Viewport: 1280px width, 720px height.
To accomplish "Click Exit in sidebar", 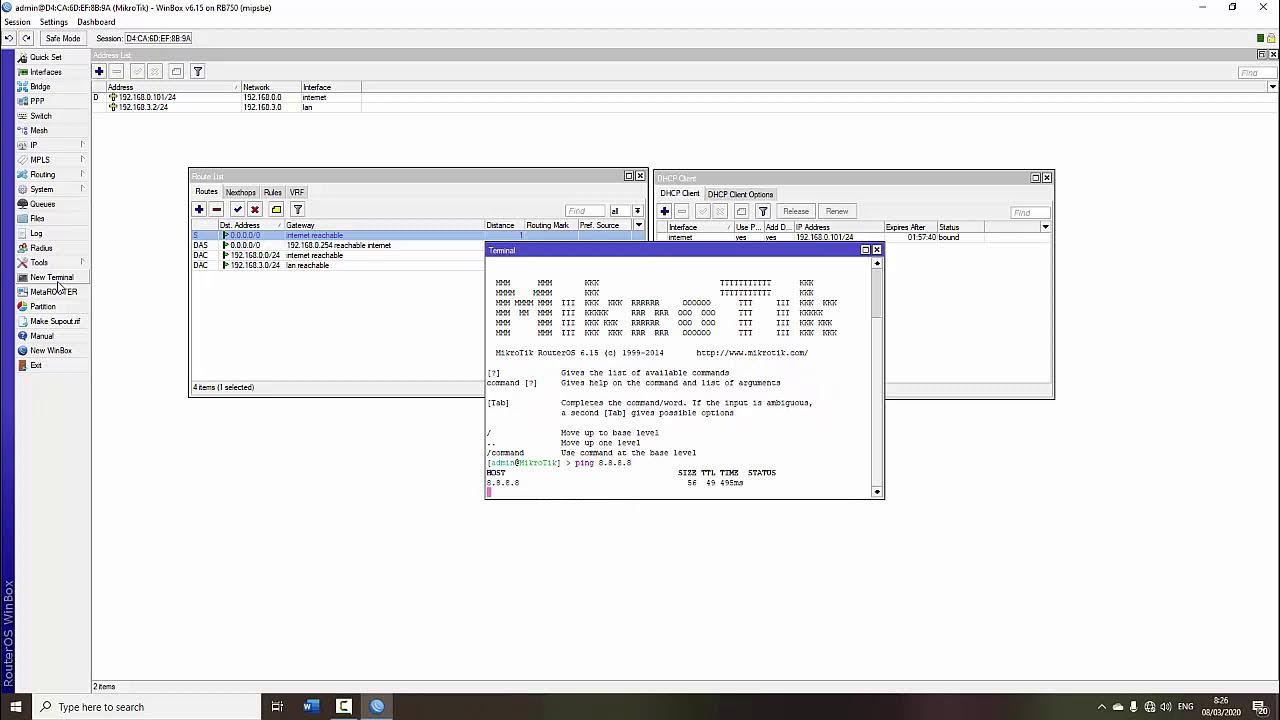I will tap(35, 366).
